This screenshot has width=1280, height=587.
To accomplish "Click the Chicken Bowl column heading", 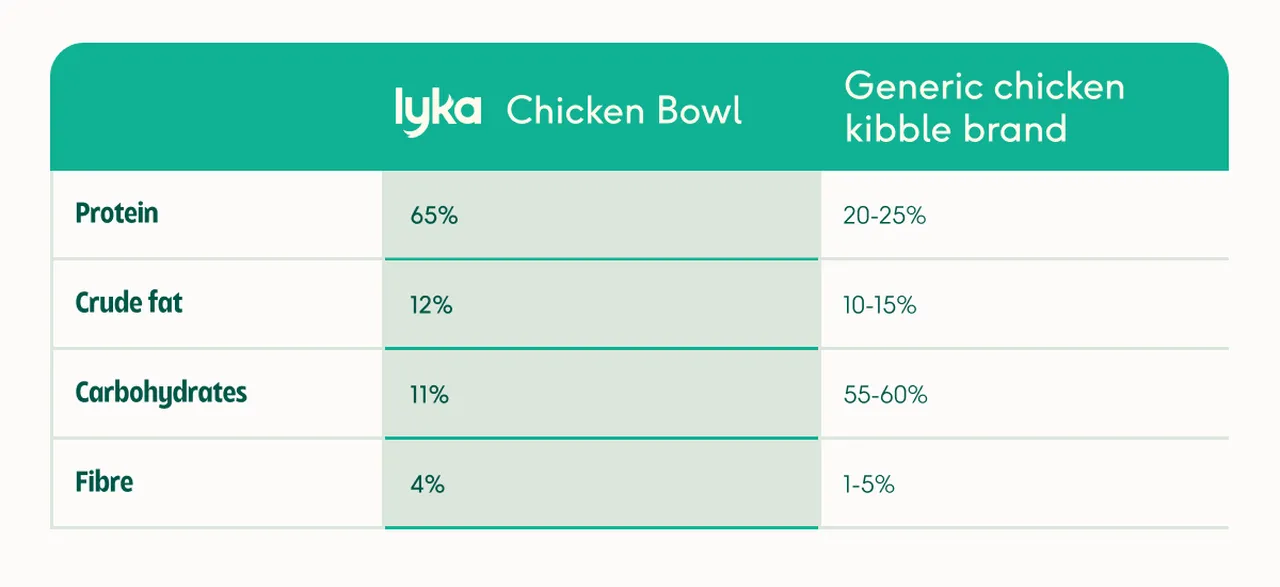I will [624, 110].
